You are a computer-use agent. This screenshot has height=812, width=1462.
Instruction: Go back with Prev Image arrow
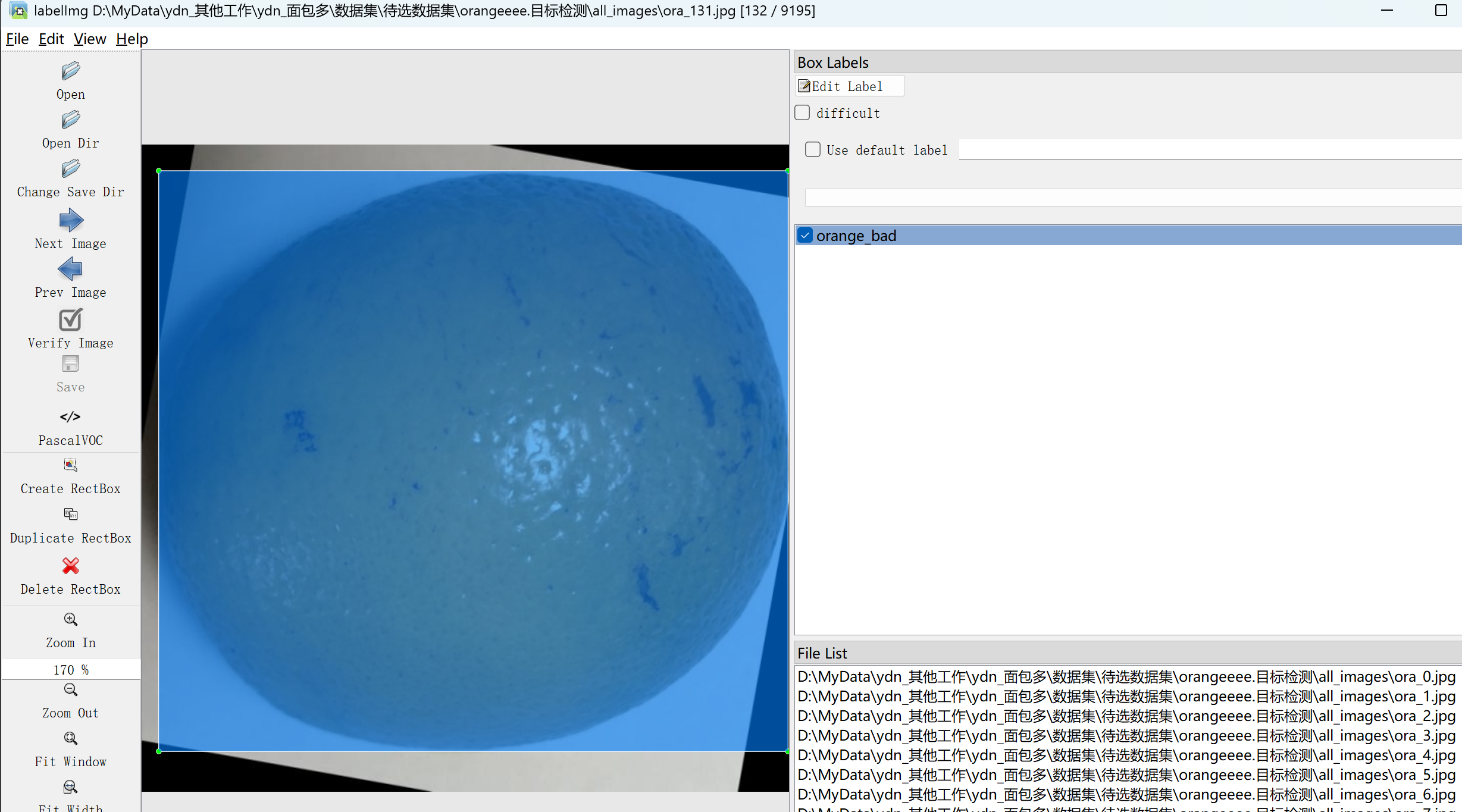(x=70, y=269)
